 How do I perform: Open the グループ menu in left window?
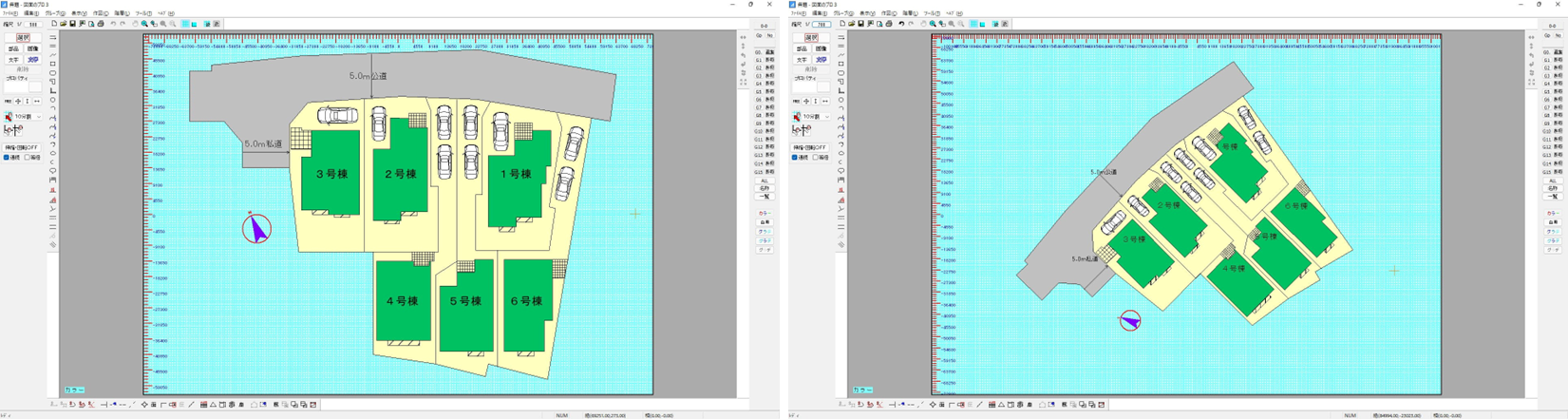55,13
